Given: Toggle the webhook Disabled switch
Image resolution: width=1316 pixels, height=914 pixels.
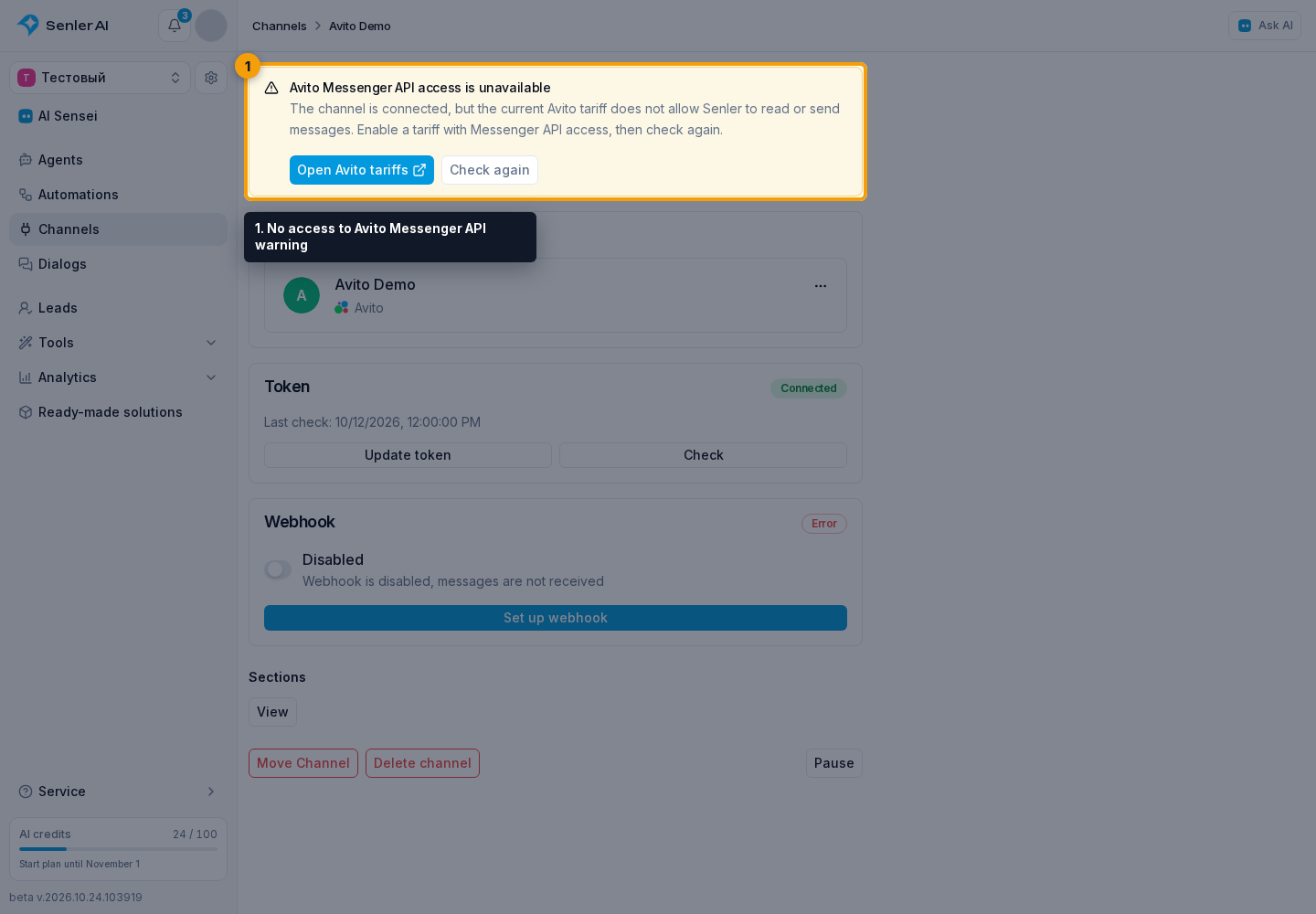Looking at the screenshot, I should (x=278, y=569).
